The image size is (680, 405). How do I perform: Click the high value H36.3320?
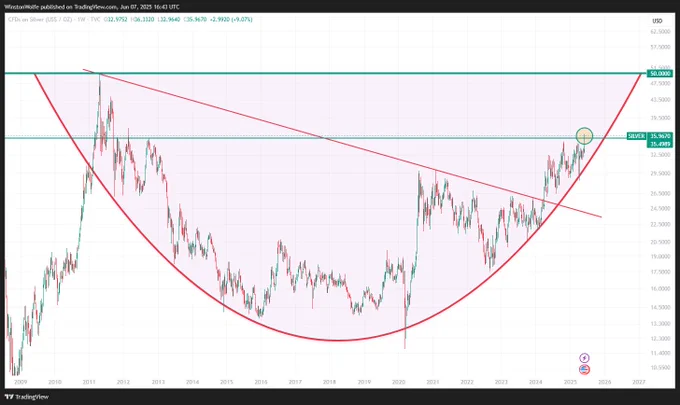tap(143, 20)
